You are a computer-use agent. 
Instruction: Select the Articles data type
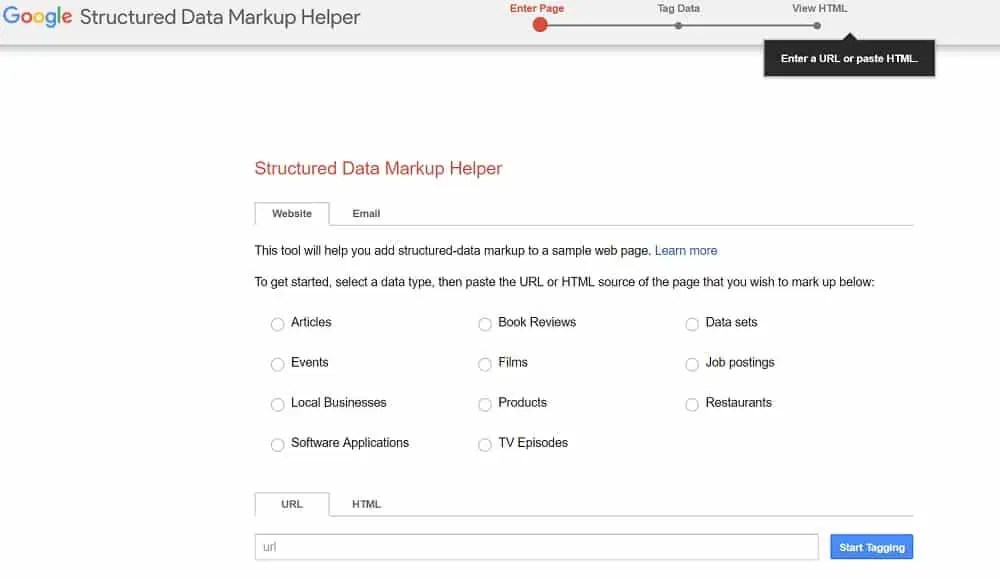pos(277,324)
